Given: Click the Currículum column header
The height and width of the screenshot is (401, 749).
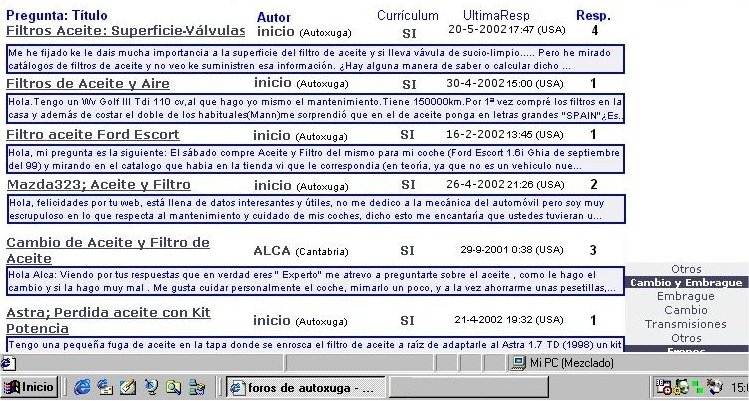Looking at the screenshot, I should click(x=407, y=15).
